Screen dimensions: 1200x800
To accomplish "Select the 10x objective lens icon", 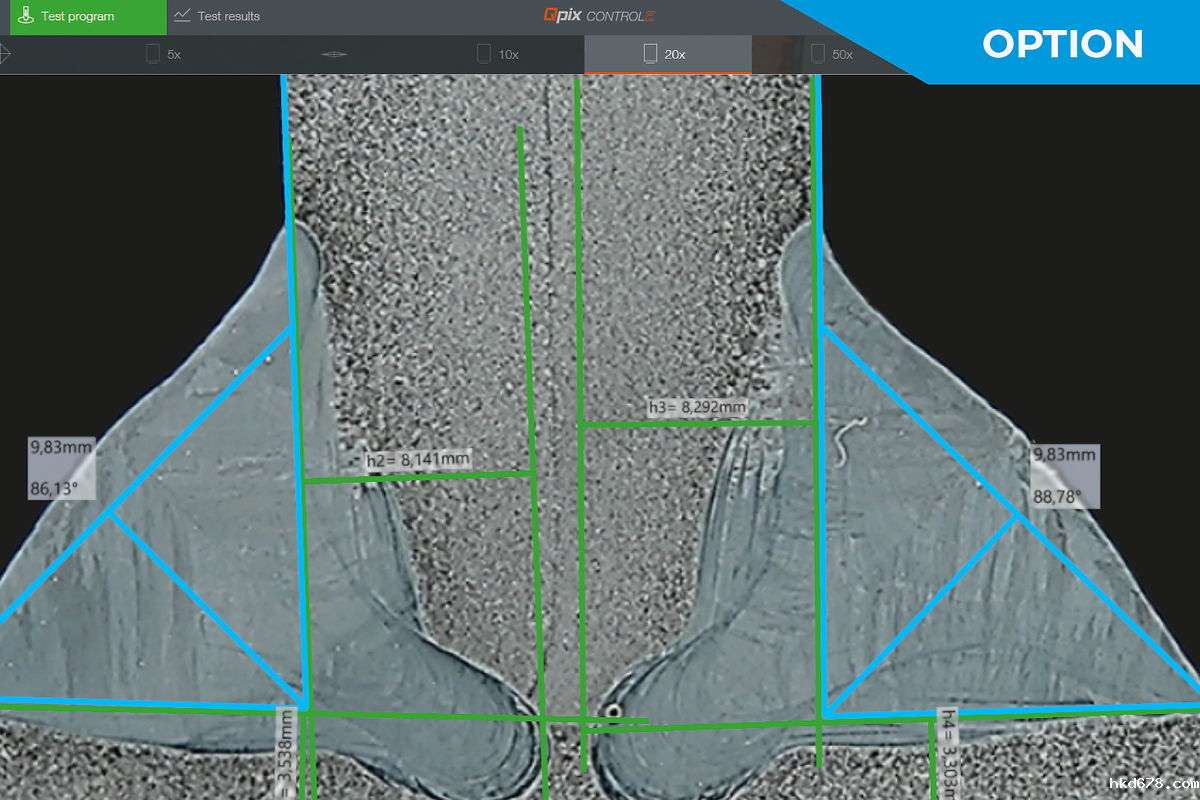I will click(484, 54).
